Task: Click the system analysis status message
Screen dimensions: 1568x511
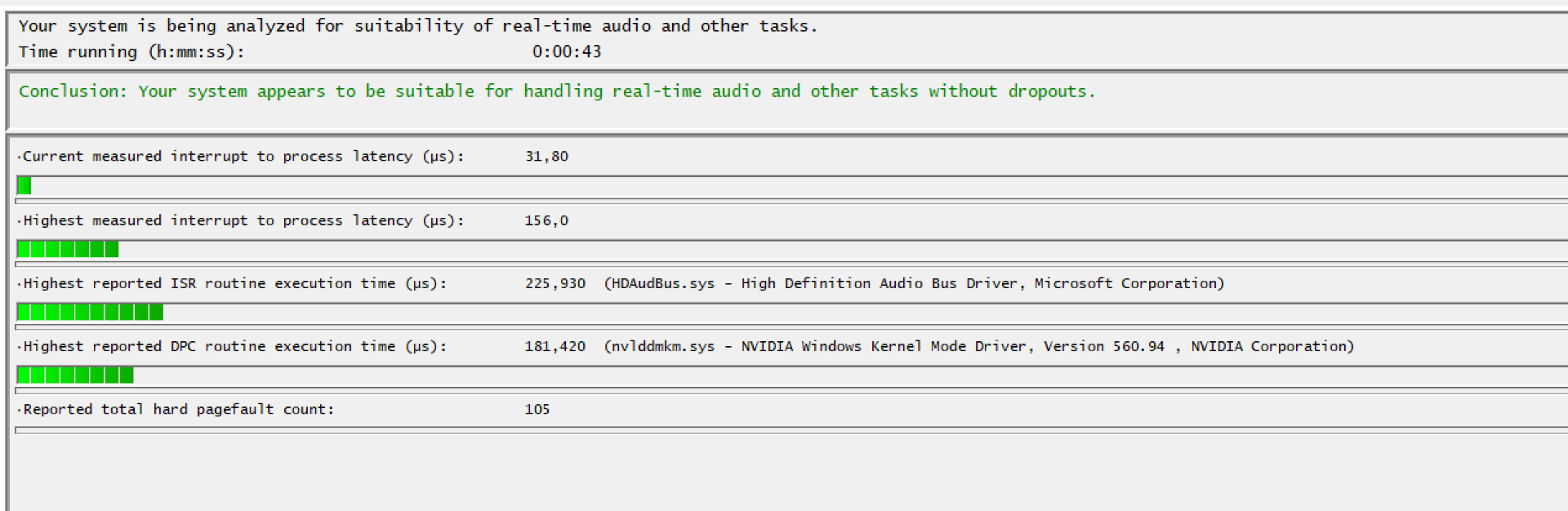Action: click(x=417, y=26)
